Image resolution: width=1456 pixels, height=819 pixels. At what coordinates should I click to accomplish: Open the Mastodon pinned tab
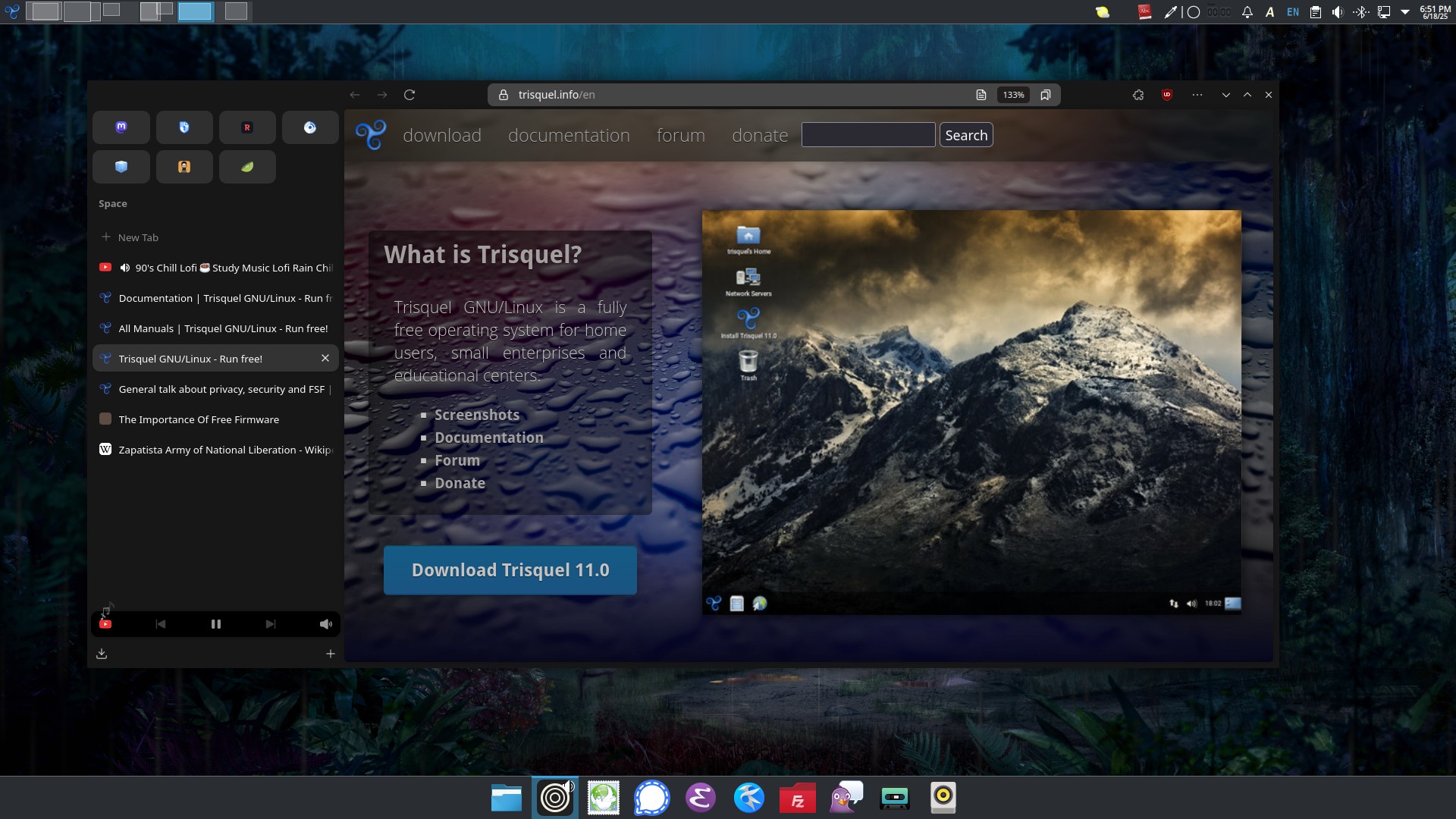[x=121, y=127]
